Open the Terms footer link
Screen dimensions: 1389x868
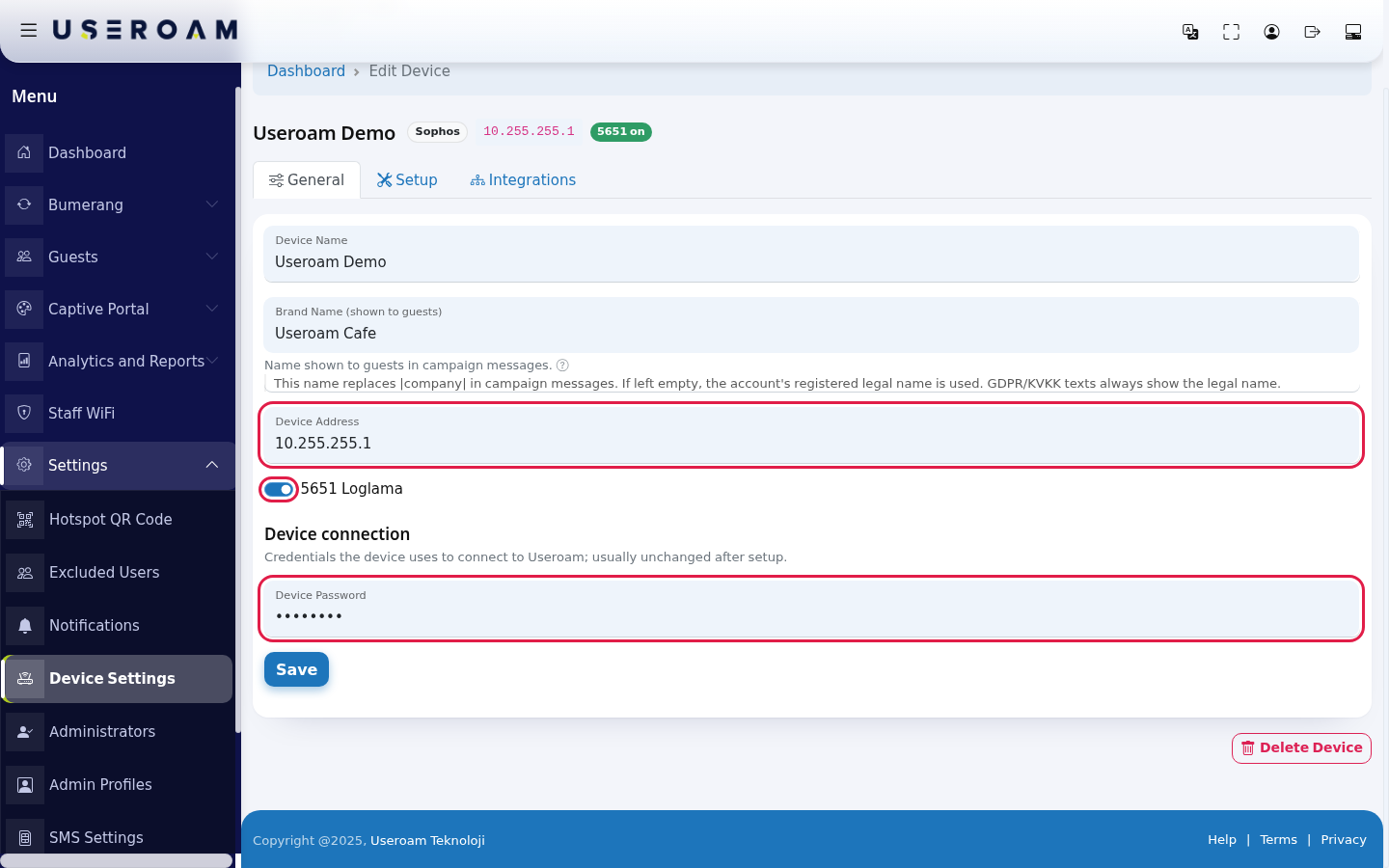(1278, 840)
